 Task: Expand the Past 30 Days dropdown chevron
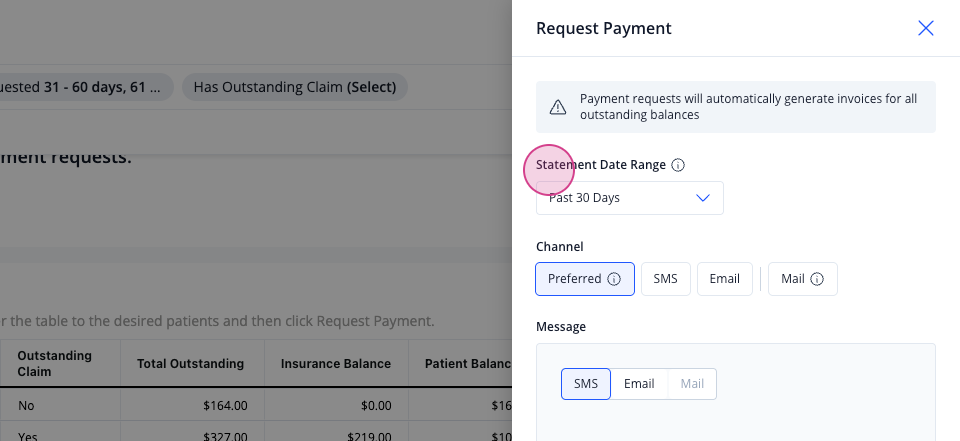tap(703, 198)
